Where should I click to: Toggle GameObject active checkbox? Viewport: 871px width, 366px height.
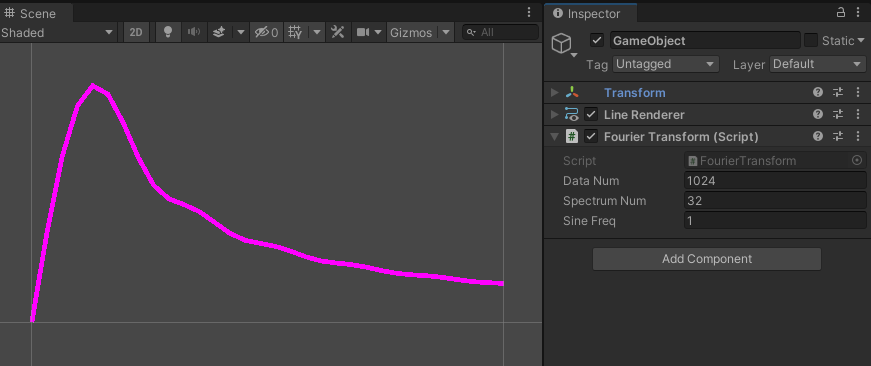click(597, 41)
